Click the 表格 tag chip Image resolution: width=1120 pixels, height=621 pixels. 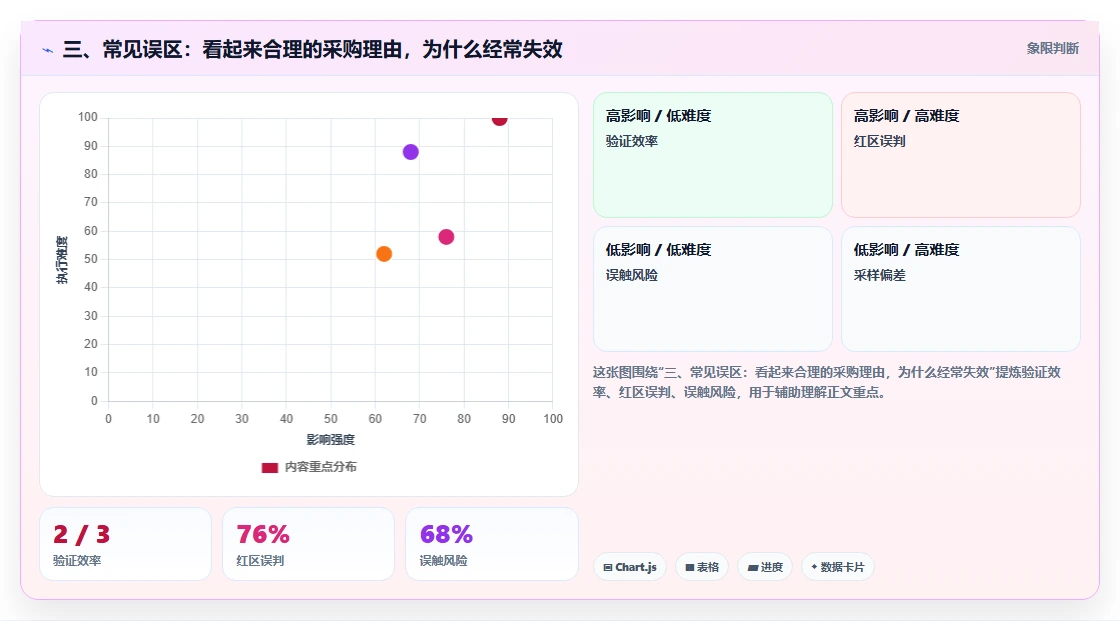point(702,567)
